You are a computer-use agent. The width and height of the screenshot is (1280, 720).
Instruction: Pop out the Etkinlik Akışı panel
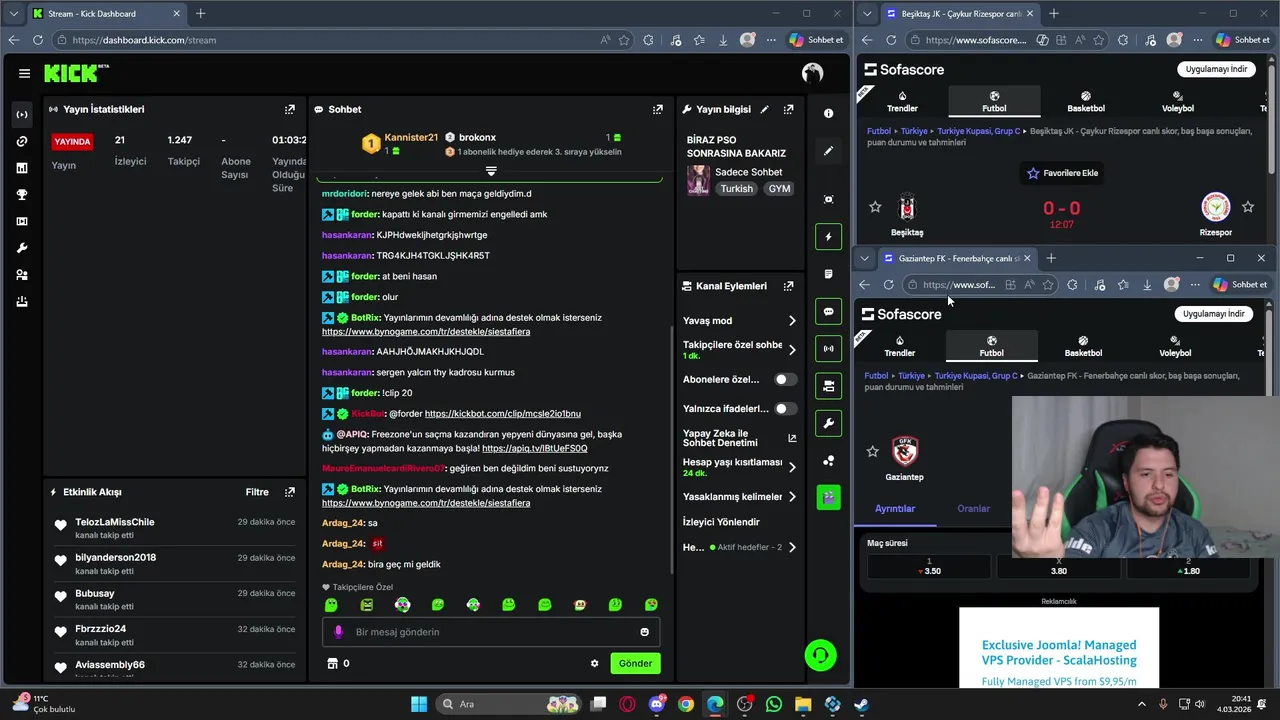point(290,492)
